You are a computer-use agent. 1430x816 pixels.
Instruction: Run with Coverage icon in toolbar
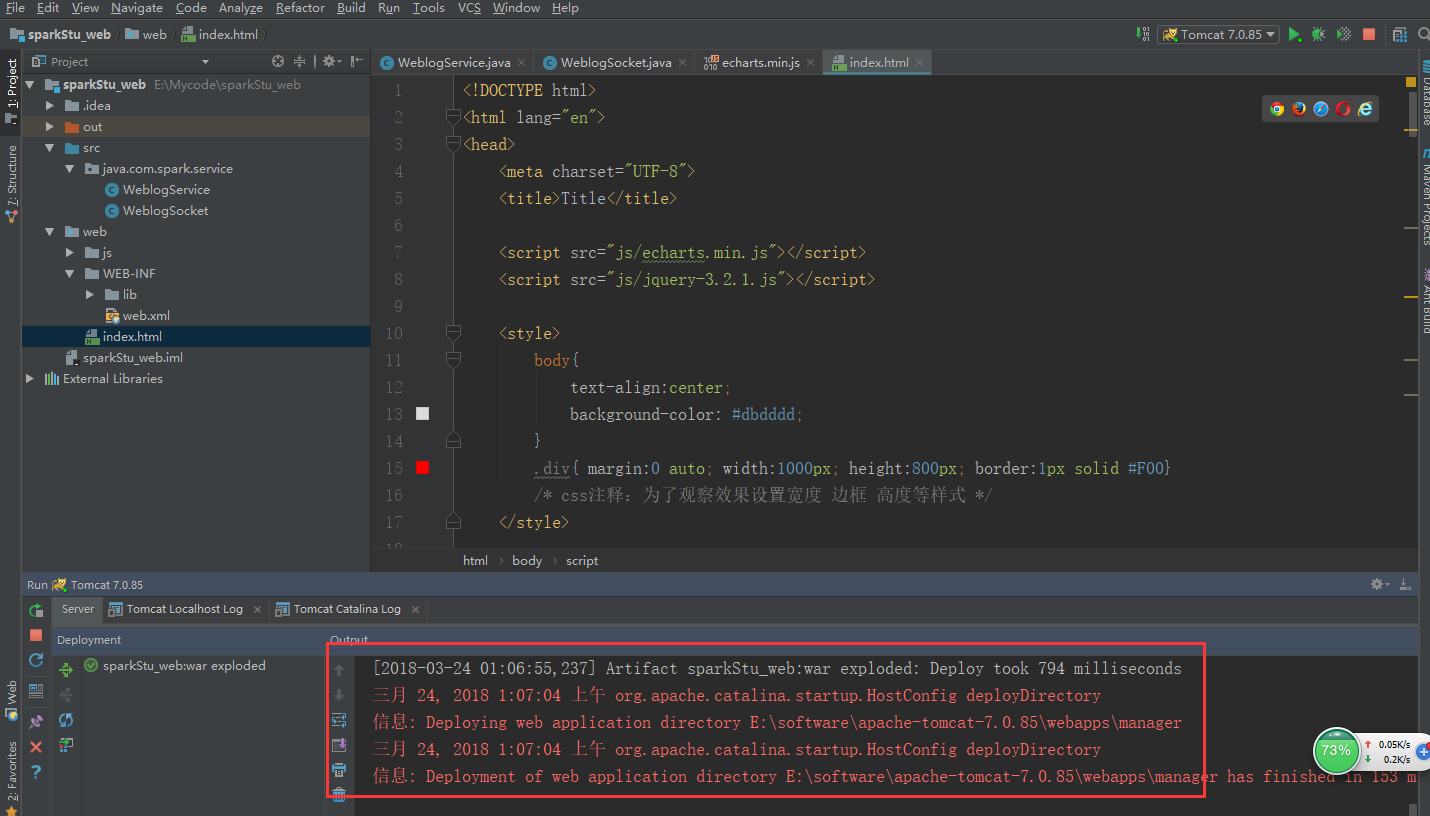(1344, 34)
